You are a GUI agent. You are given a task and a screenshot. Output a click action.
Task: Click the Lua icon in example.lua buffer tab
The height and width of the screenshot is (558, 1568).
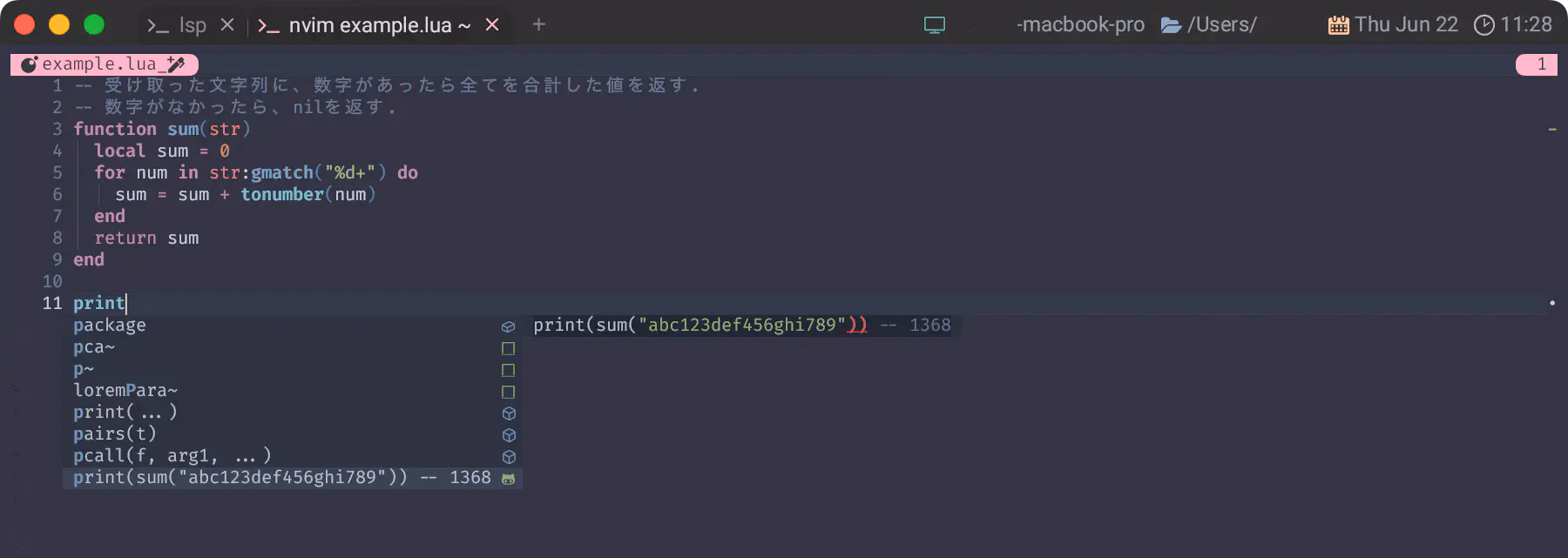29,64
